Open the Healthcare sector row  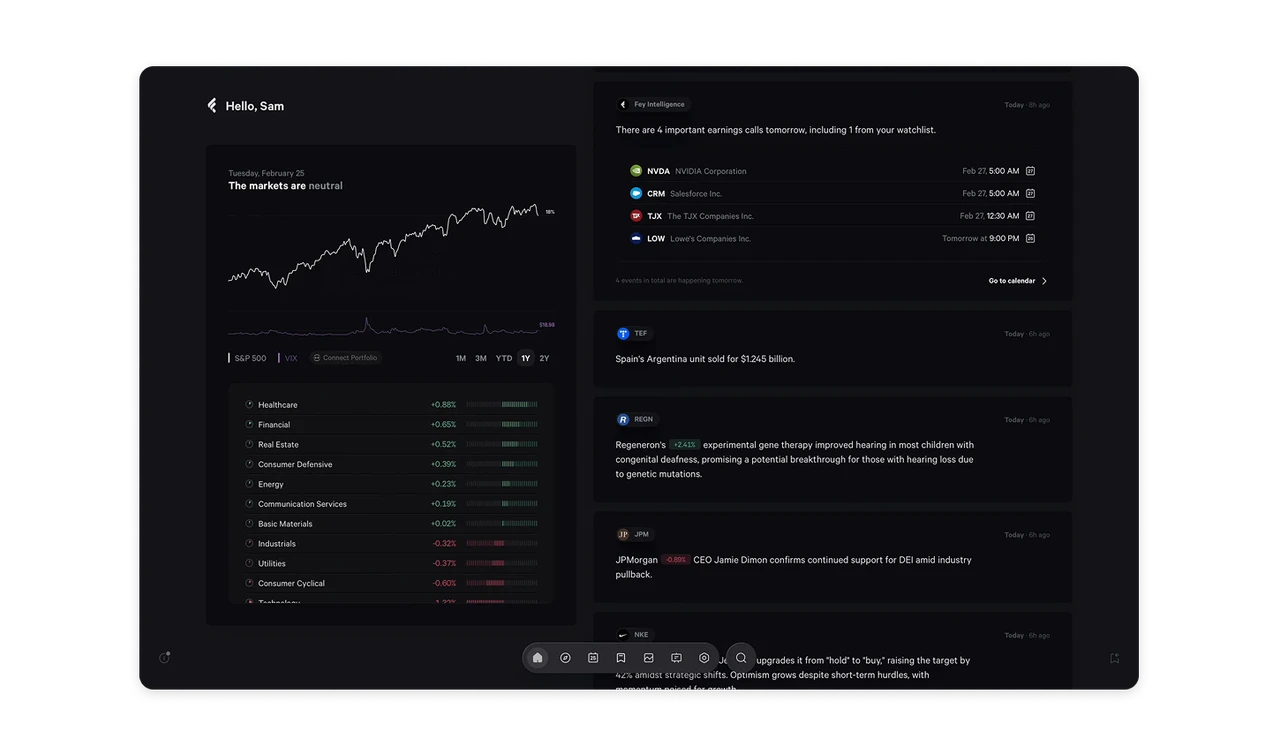[x=391, y=405]
